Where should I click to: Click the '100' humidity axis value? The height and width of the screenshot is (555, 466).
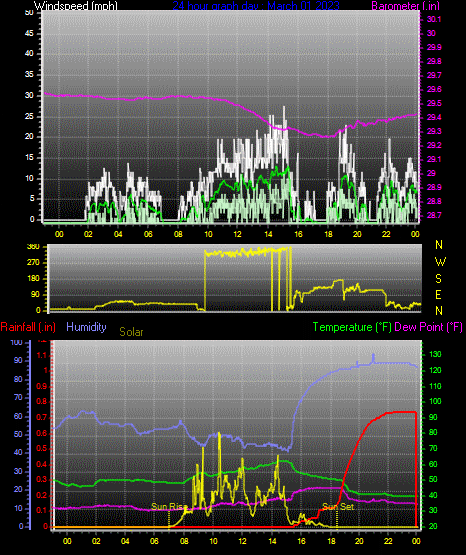[x=17, y=342]
